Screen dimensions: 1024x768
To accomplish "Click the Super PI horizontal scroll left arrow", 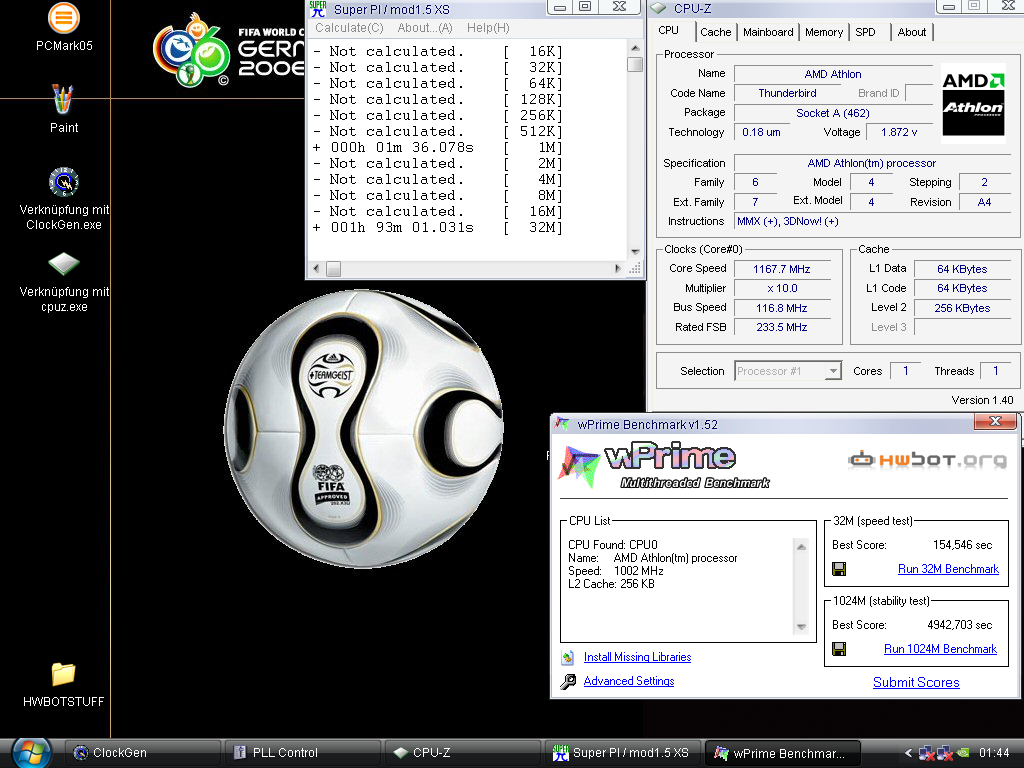I will click(x=317, y=268).
